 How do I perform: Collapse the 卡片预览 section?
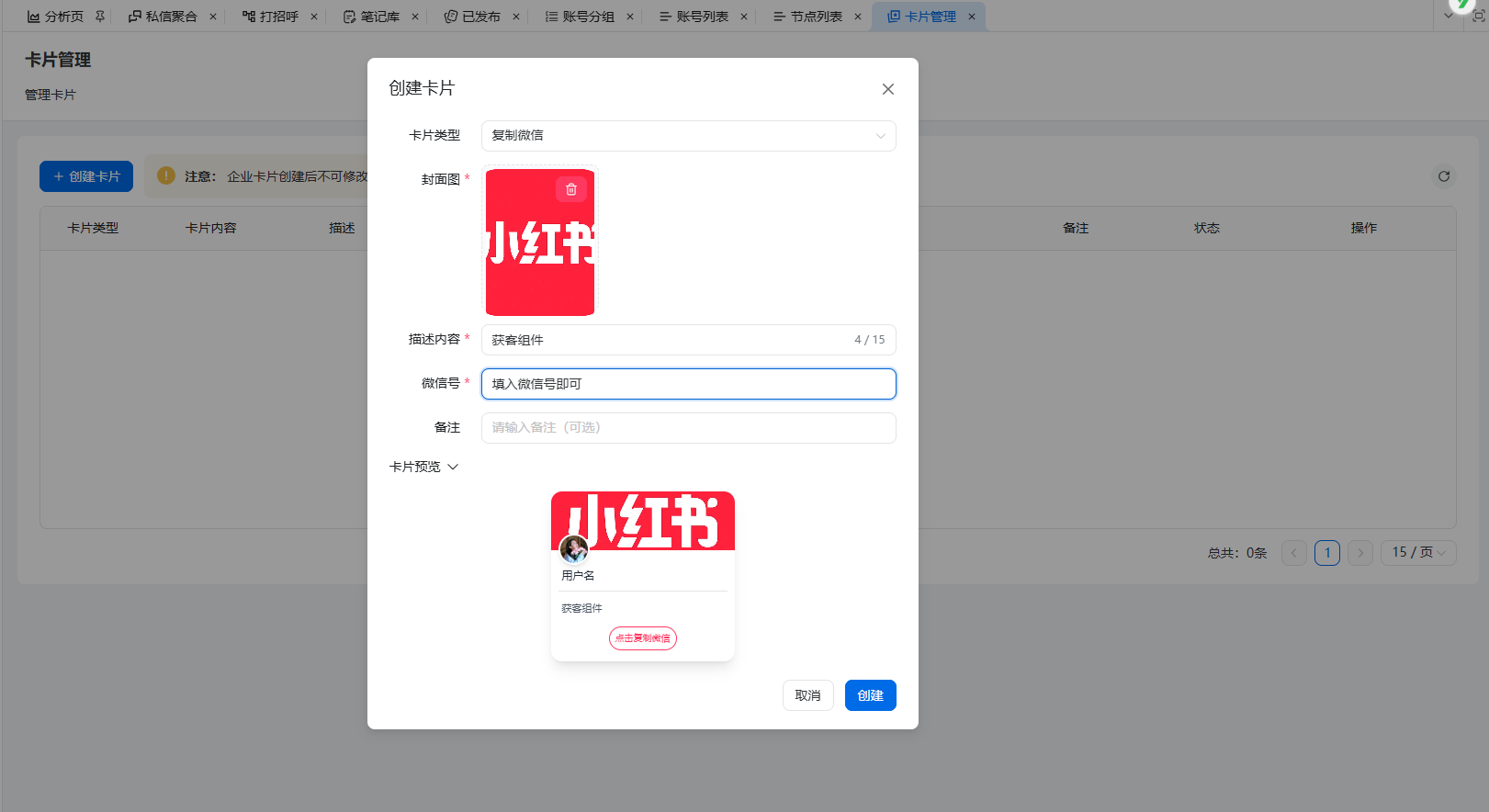[x=423, y=467]
